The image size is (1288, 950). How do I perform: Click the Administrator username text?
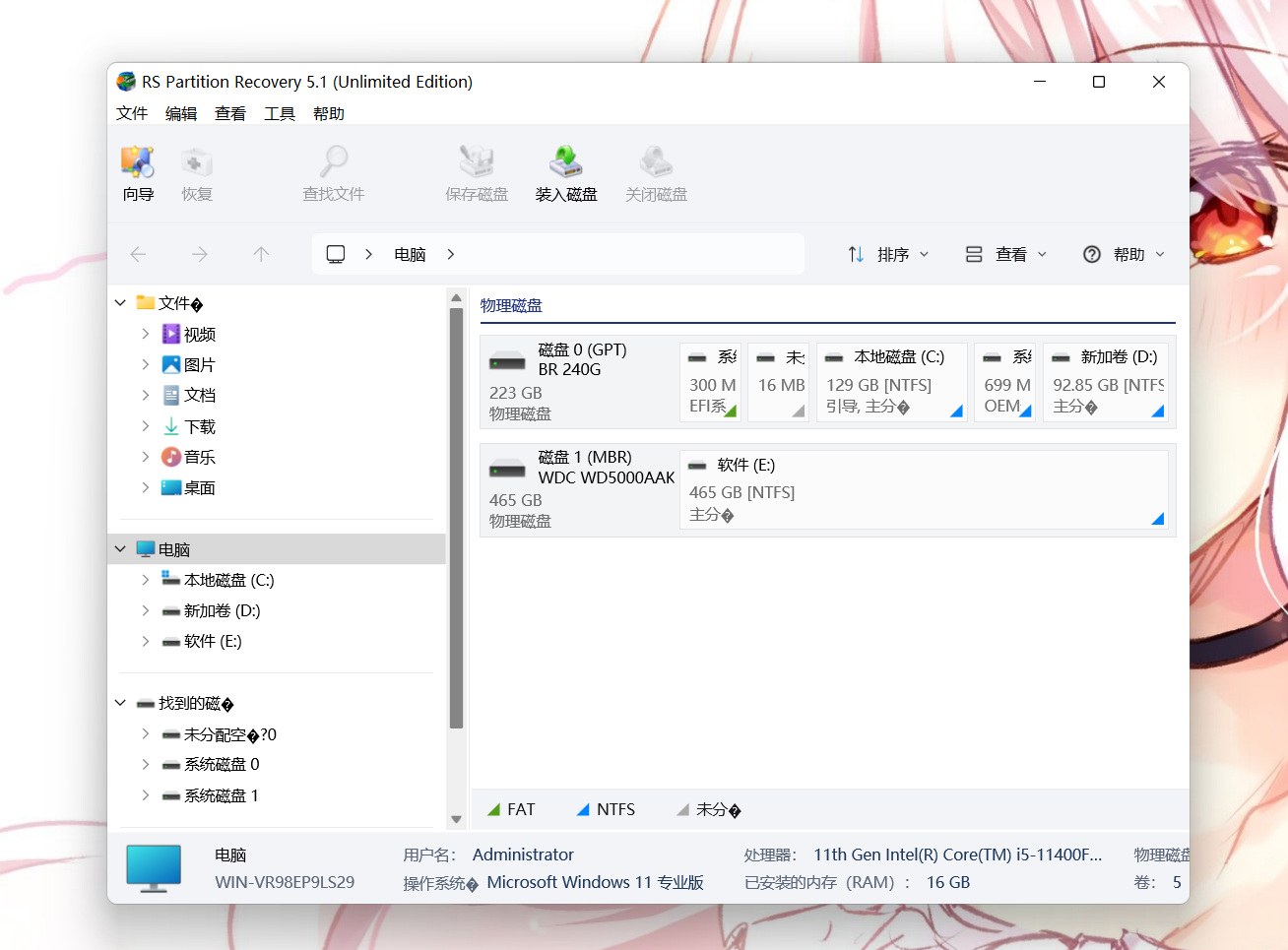coord(523,855)
